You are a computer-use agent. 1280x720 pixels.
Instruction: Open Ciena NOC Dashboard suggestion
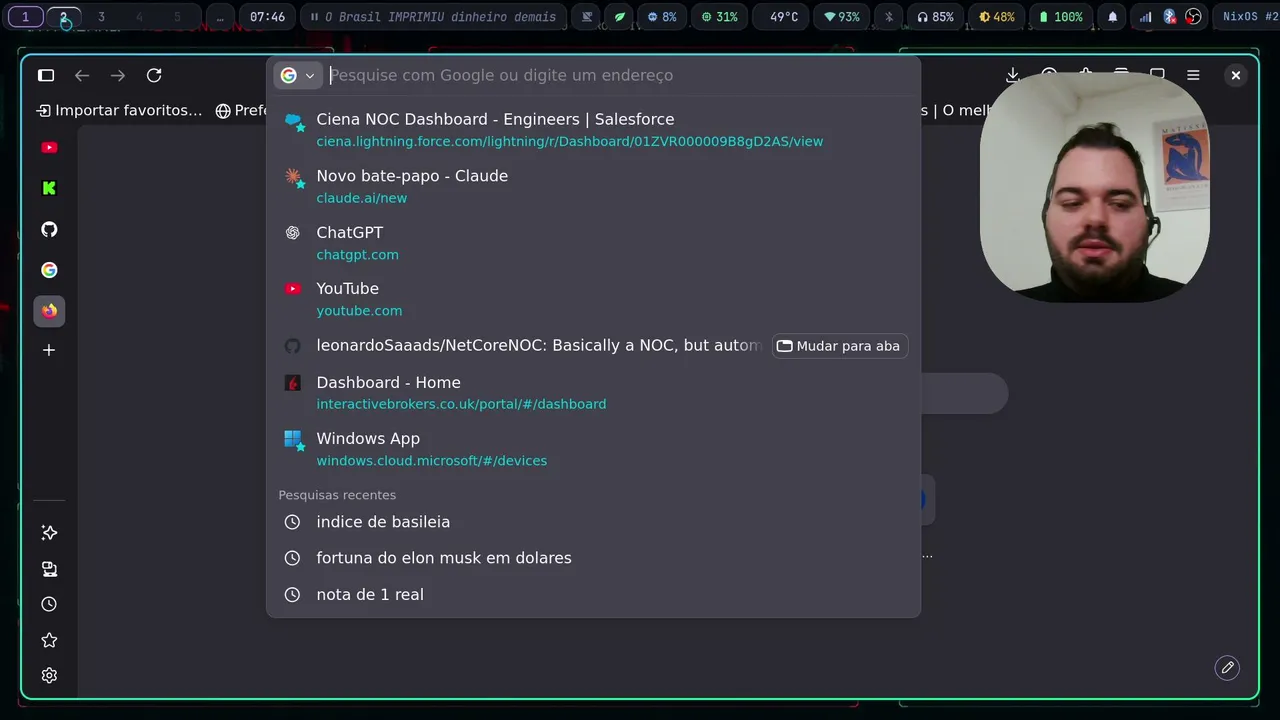593,130
